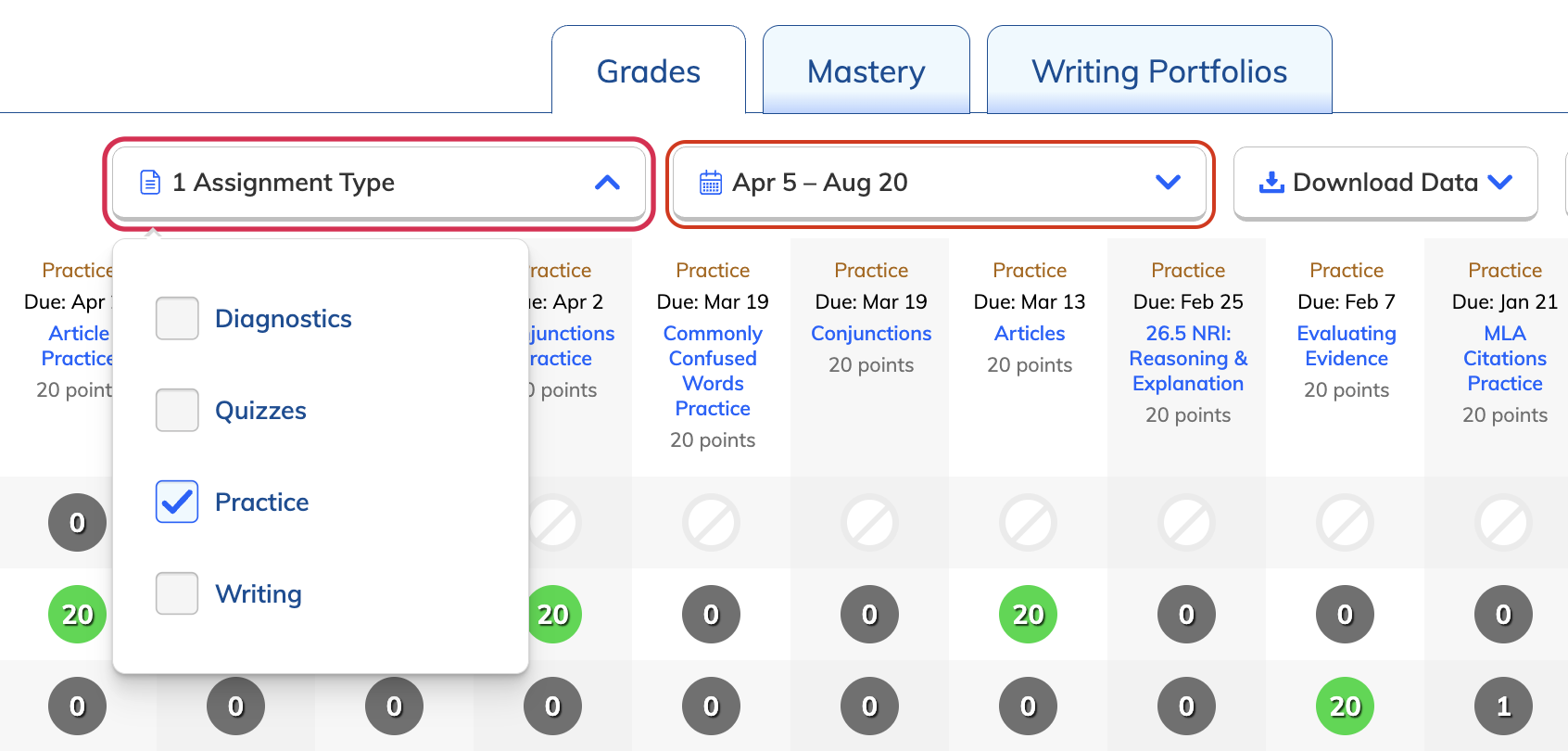Check the Writing assignment type
The width and height of the screenshot is (1568, 751).
(x=176, y=593)
